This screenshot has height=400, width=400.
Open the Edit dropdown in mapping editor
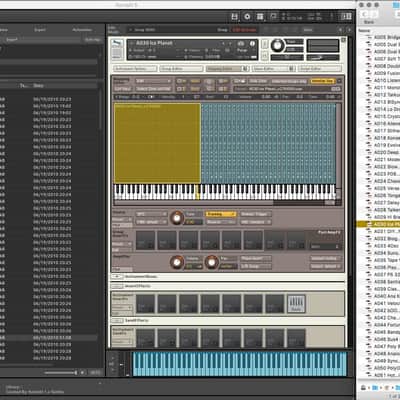[153, 81]
